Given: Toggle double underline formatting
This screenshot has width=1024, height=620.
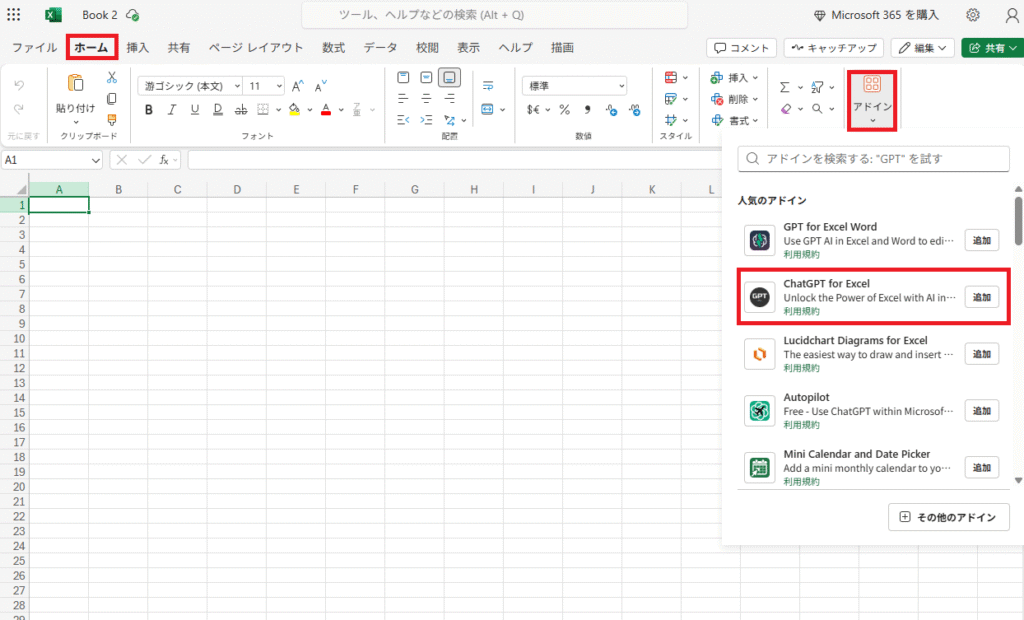Looking at the screenshot, I should point(217,110).
